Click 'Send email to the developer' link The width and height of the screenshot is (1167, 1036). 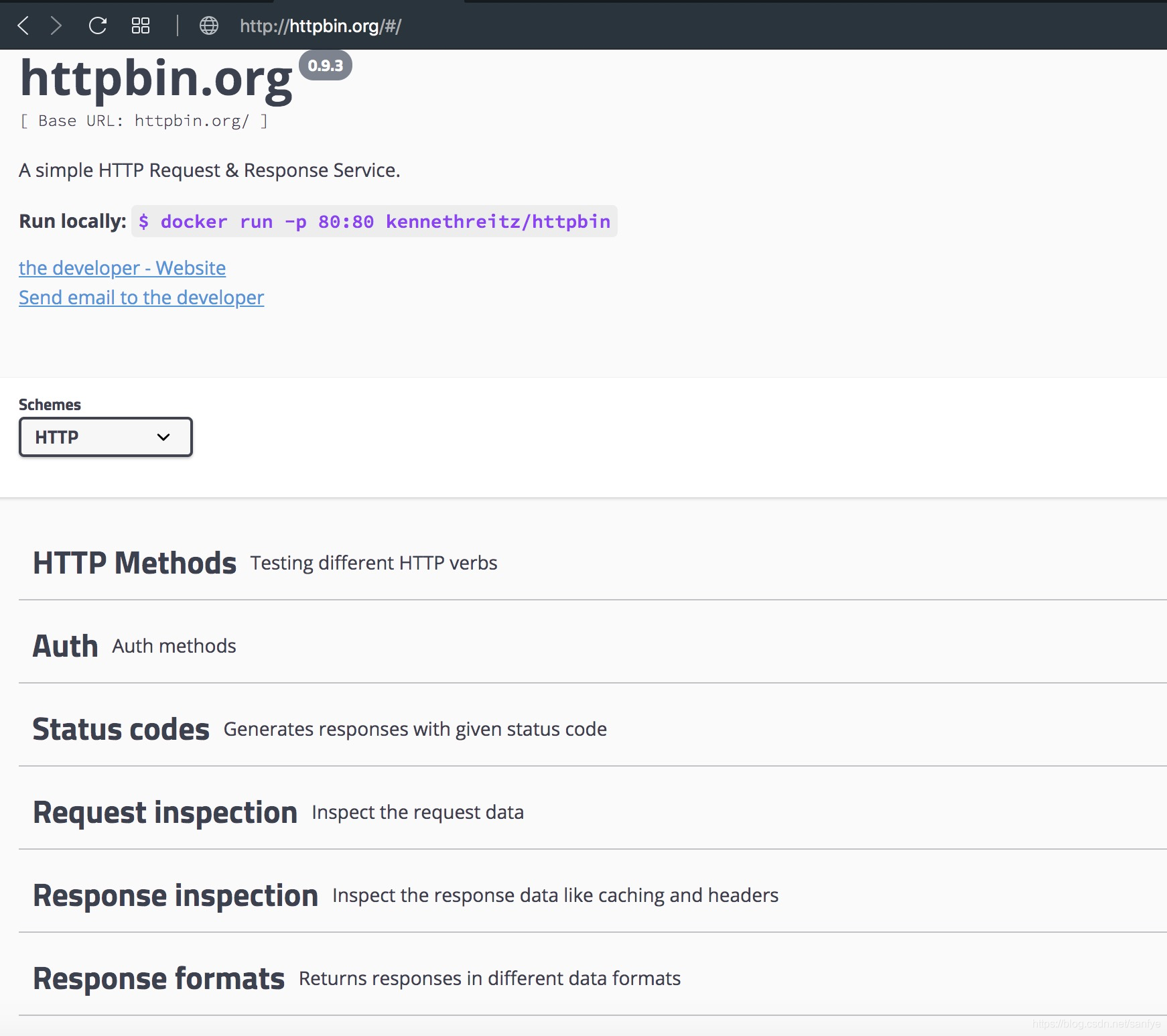[x=141, y=298]
